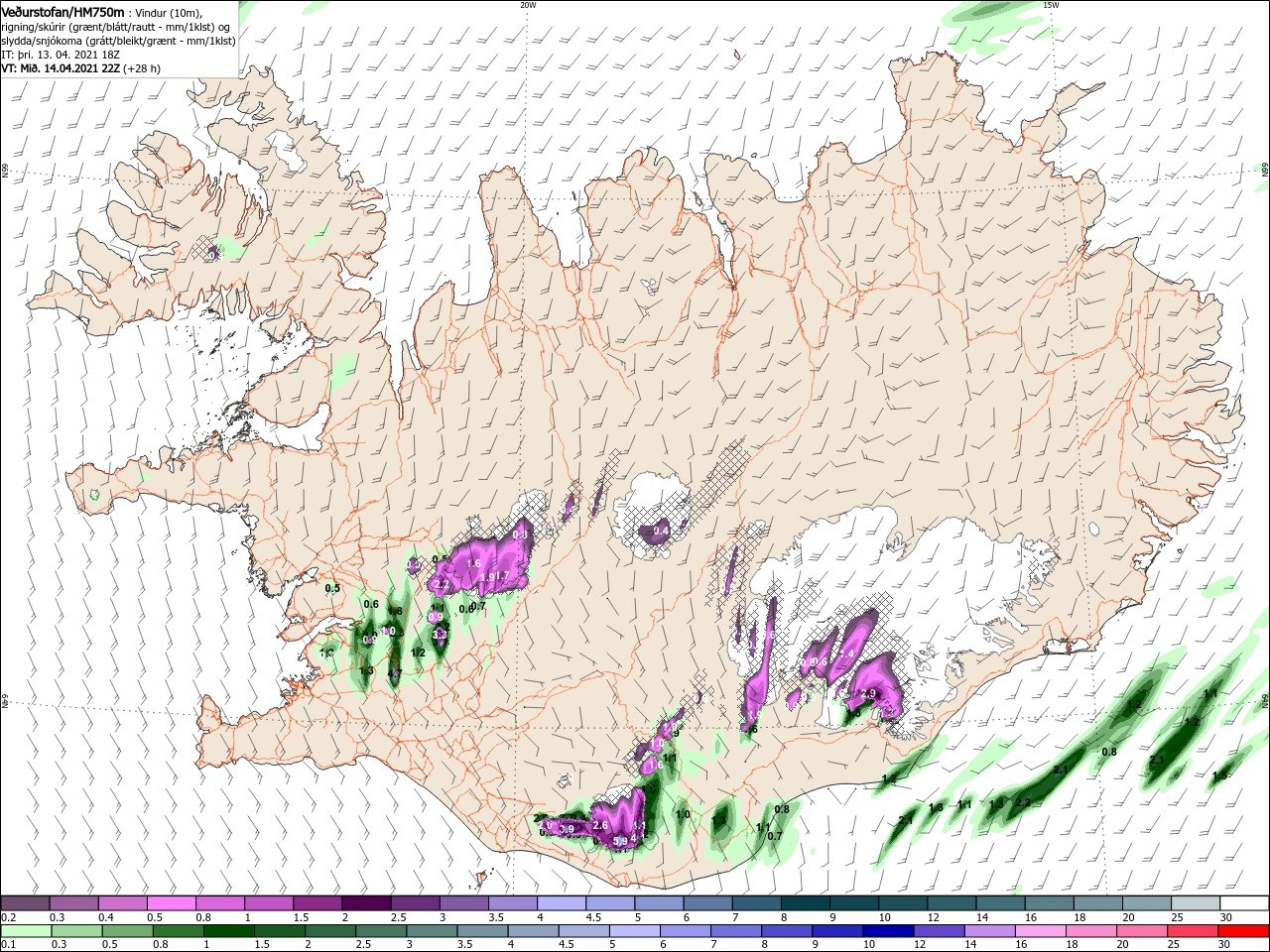Pick the dark teal snow swatch from 8 to 9
This screenshot has width=1270, height=952.
805,903
